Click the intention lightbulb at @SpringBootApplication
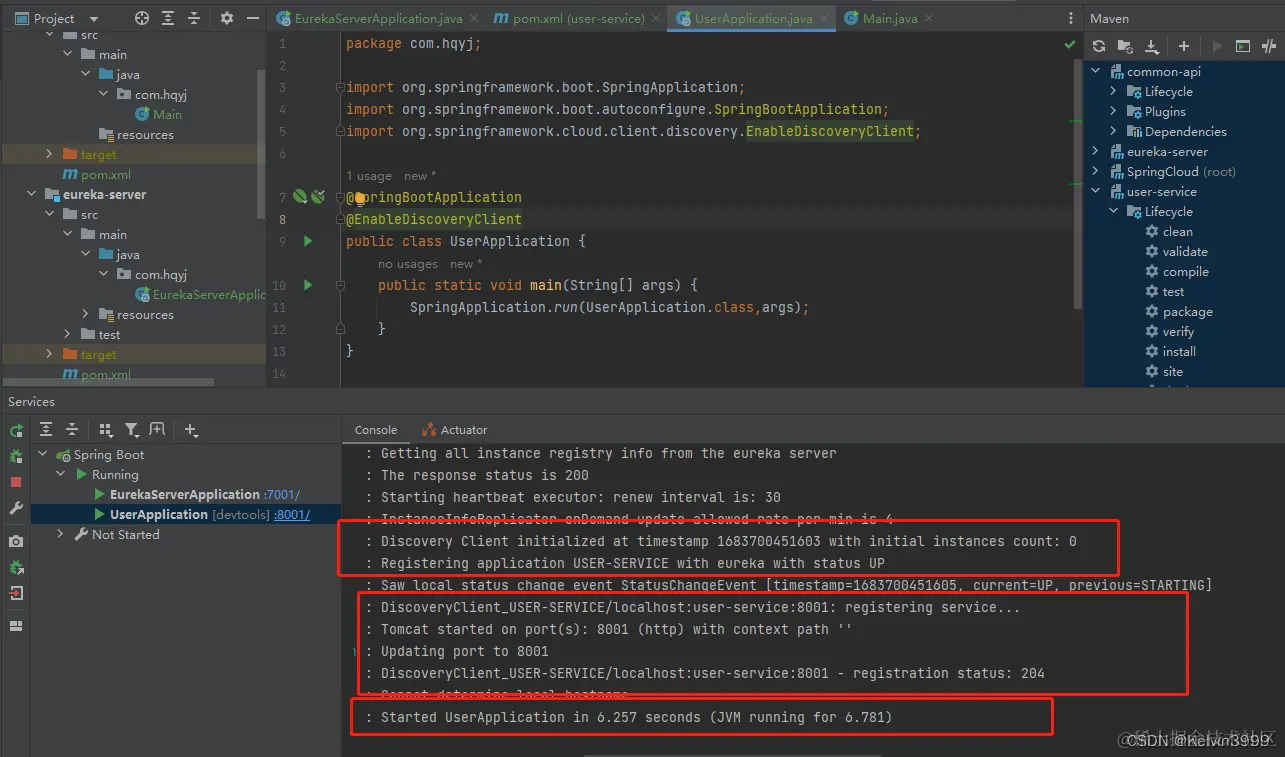The width and height of the screenshot is (1285, 757). click(x=361, y=198)
